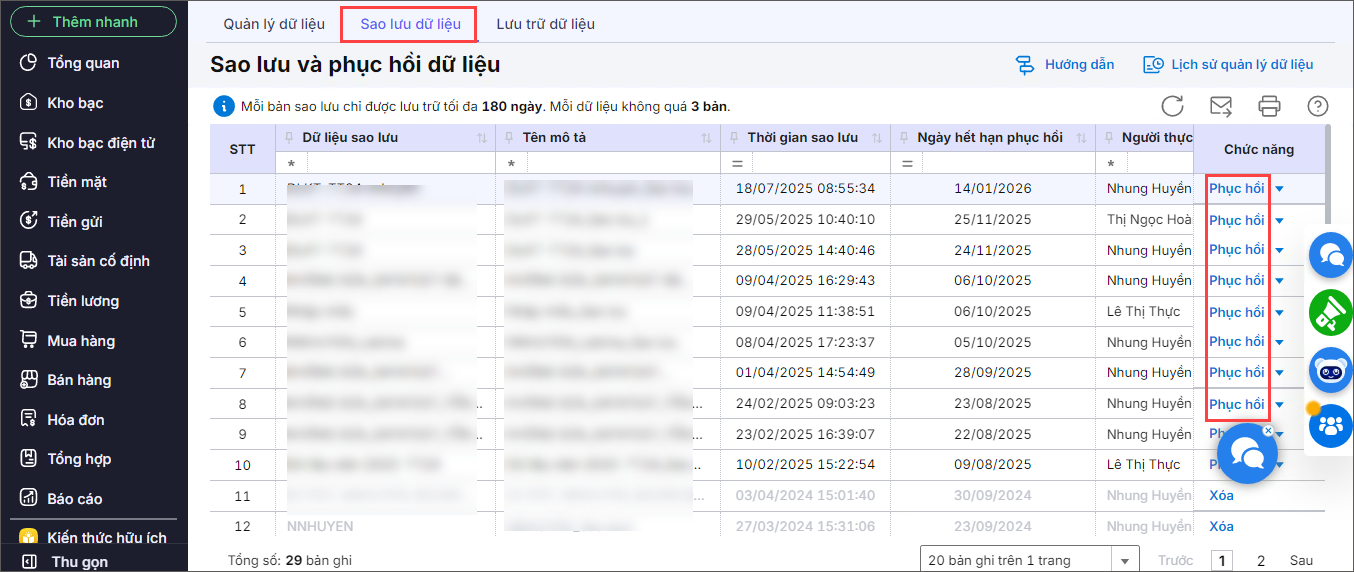Pin the Thời gian sao lưu column
The height and width of the screenshot is (572, 1354).
click(x=733, y=138)
